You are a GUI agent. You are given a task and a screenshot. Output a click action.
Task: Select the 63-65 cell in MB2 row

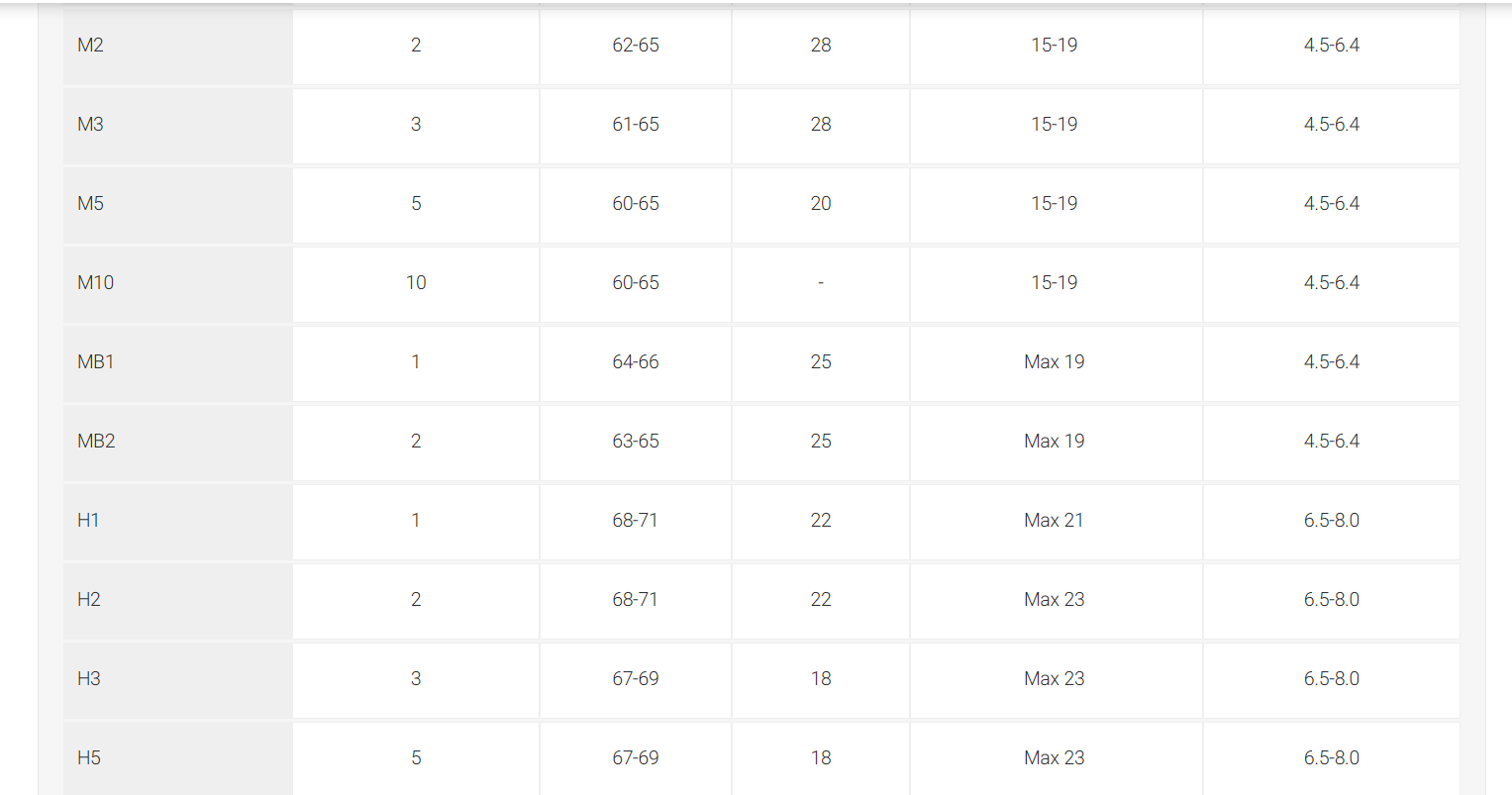636,442
